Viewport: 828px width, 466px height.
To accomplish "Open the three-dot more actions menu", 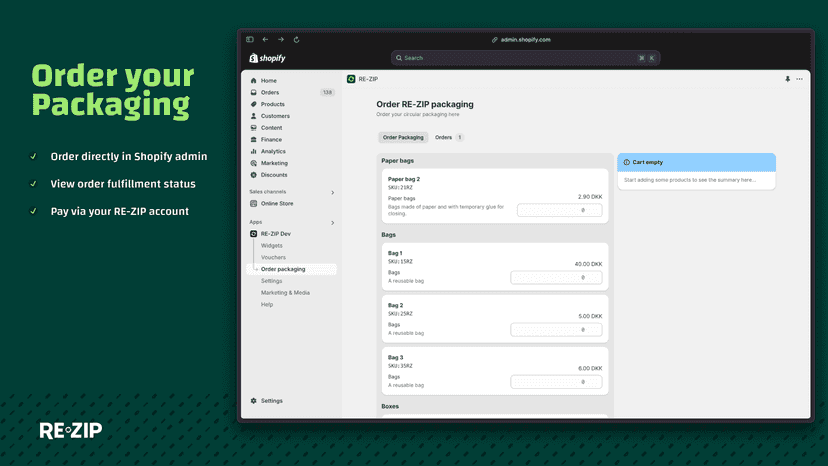I will (x=799, y=79).
